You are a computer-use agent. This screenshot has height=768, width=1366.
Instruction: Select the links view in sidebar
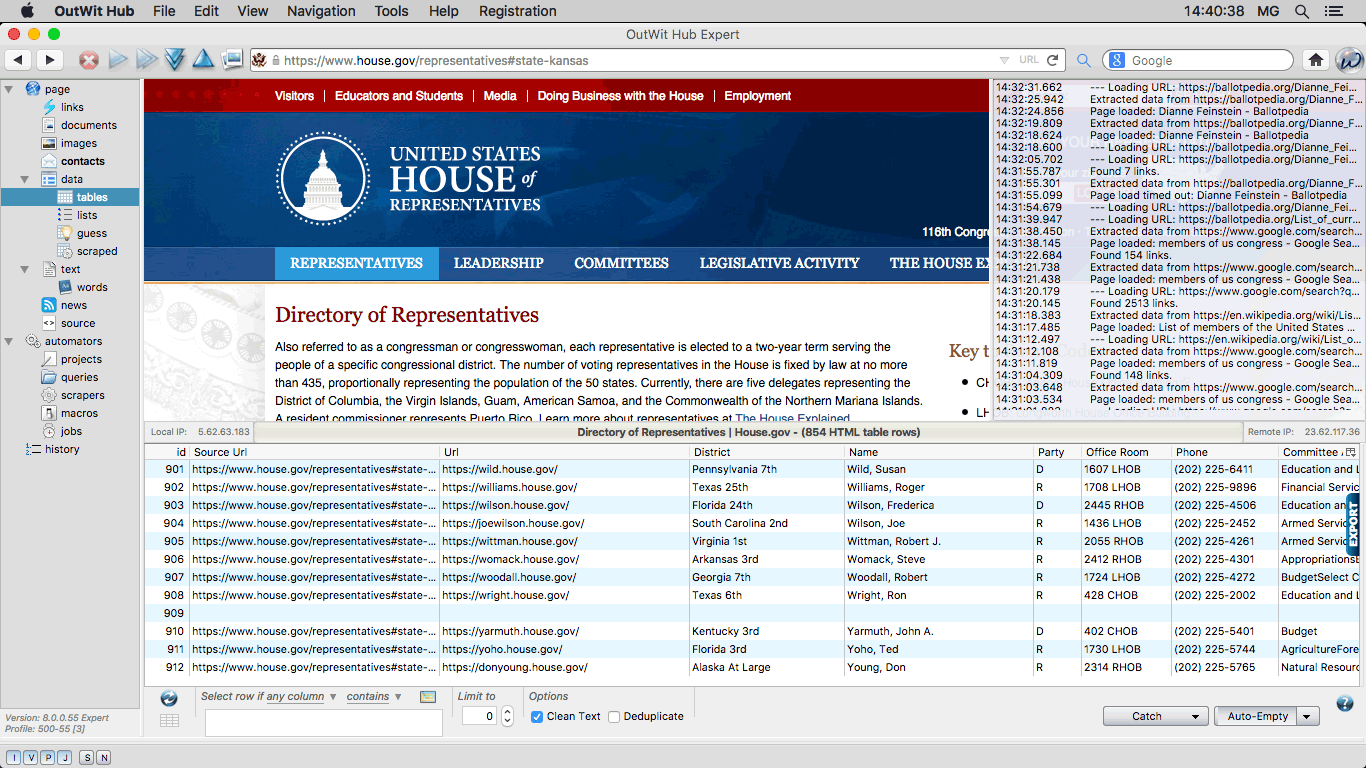coord(72,107)
